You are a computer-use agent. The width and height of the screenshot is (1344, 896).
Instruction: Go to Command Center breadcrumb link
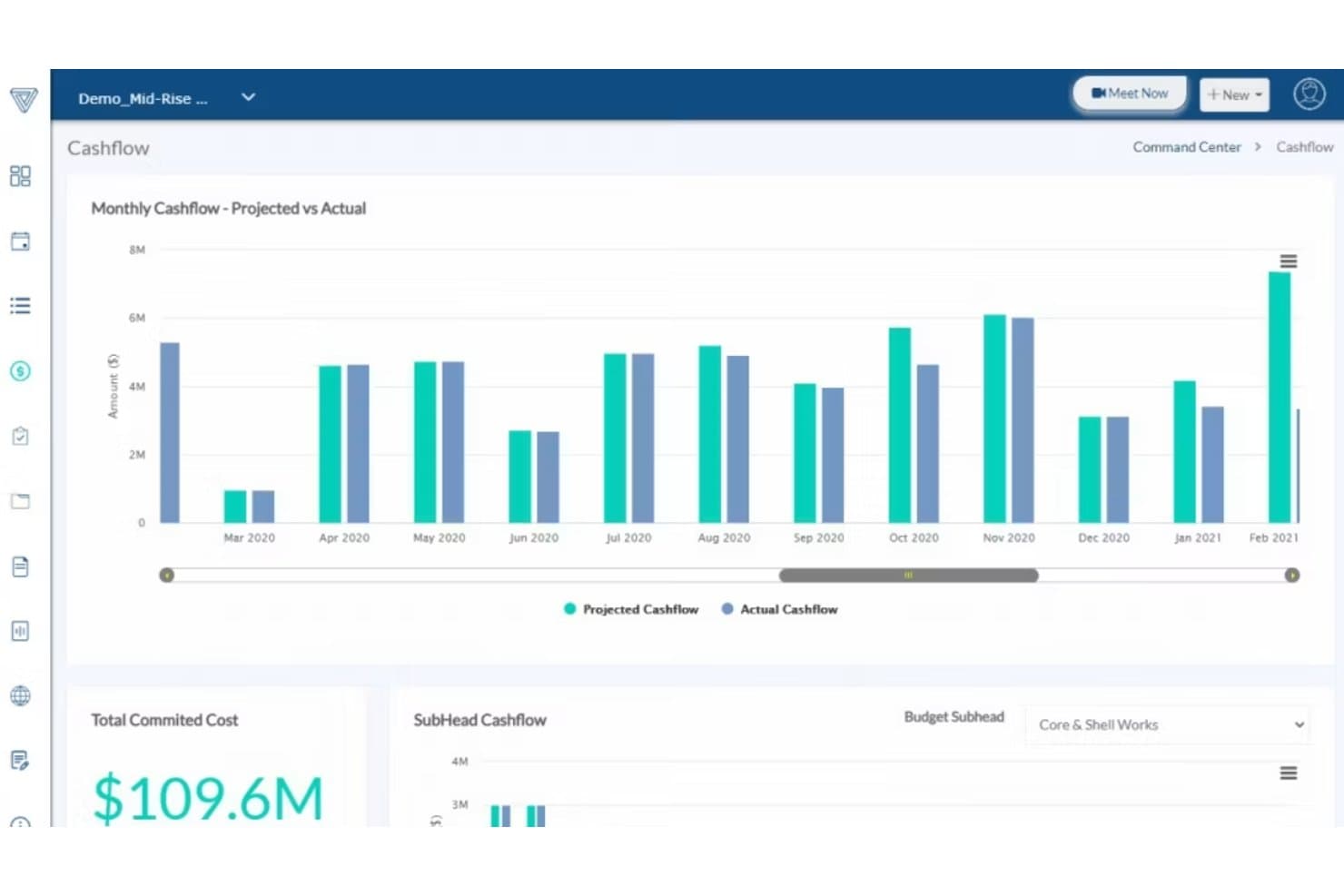click(1186, 147)
